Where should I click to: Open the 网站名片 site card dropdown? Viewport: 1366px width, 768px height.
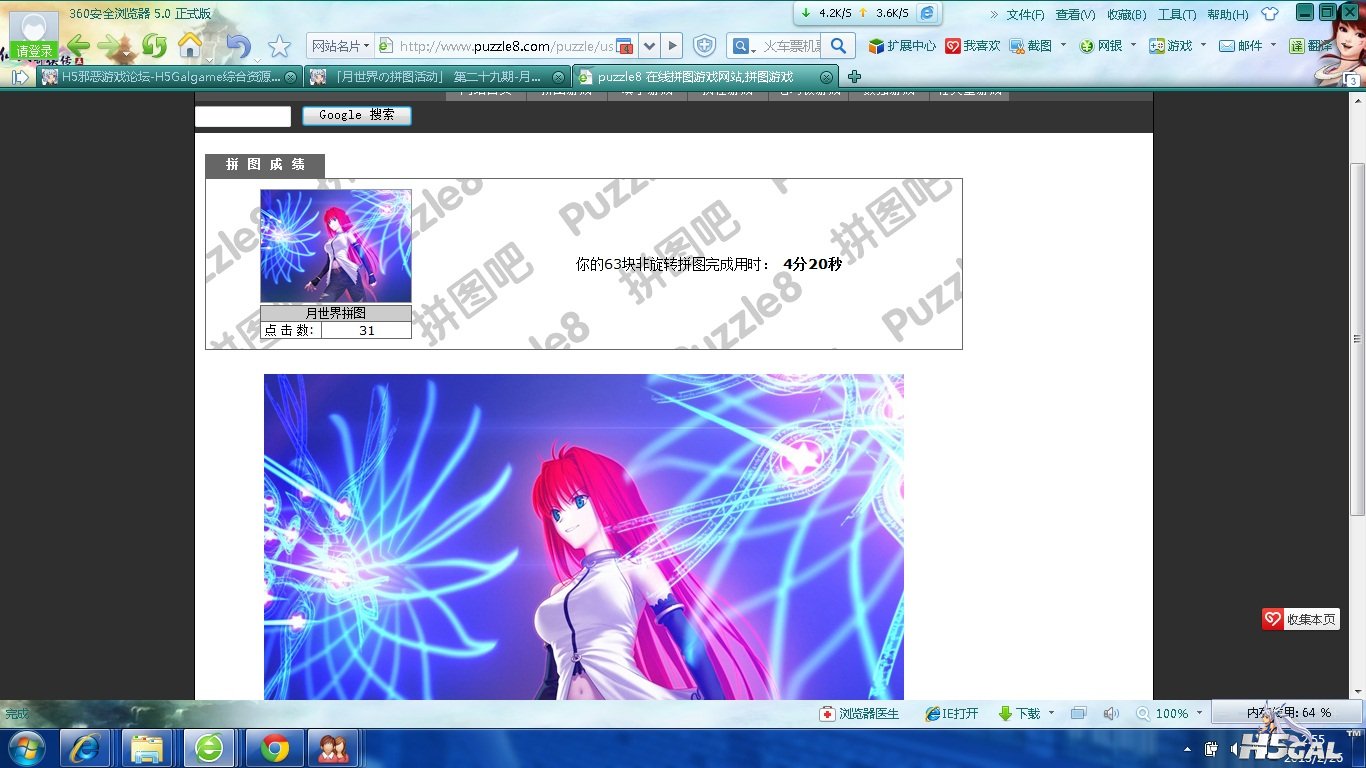coord(340,46)
